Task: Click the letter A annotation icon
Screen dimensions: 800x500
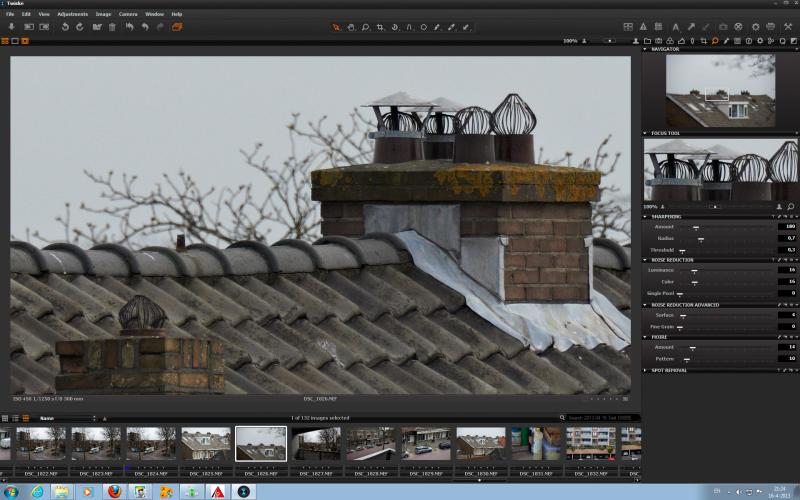Action: (676, 27)
